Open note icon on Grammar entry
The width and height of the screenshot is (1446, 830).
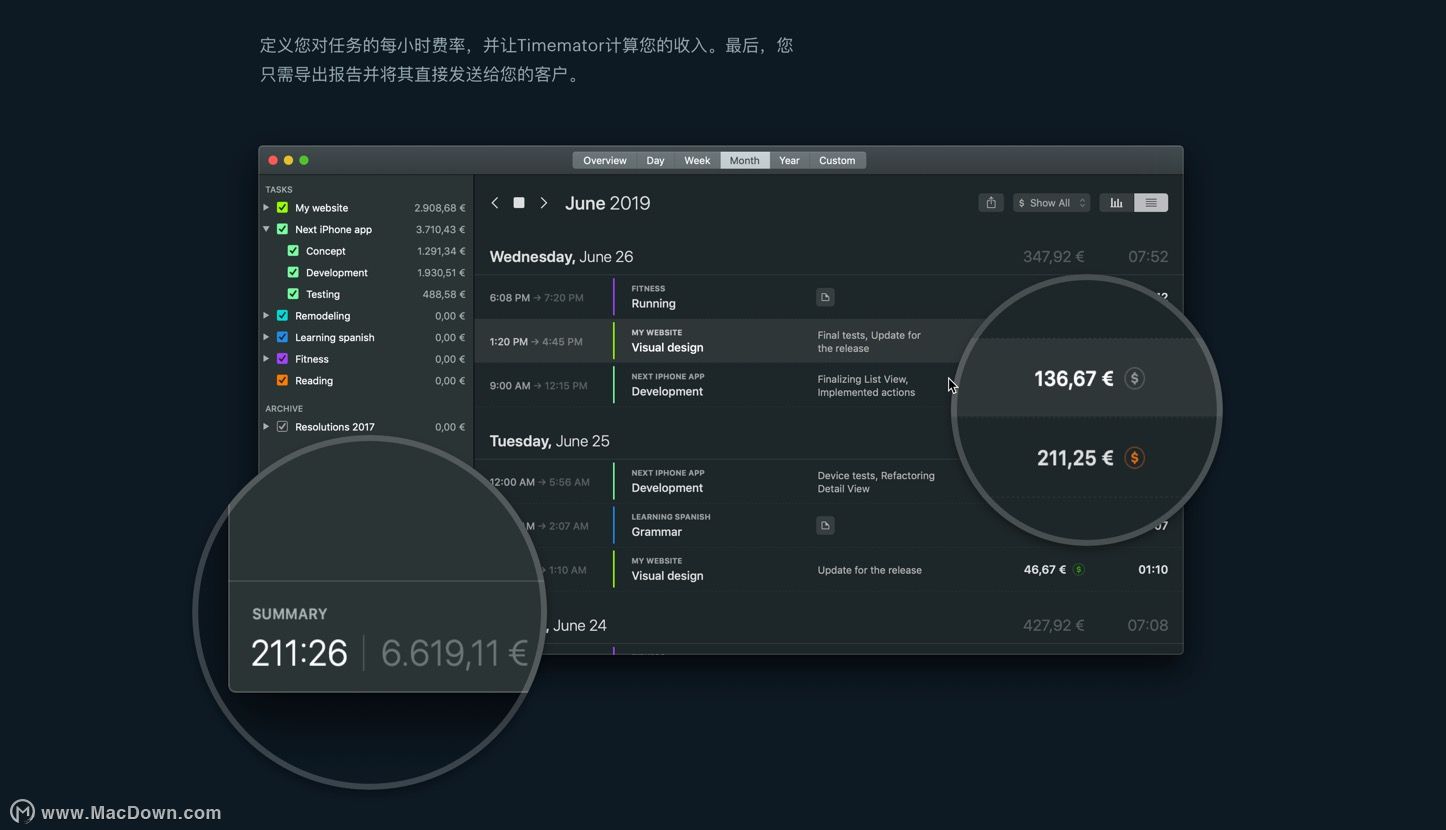(825, 525)
